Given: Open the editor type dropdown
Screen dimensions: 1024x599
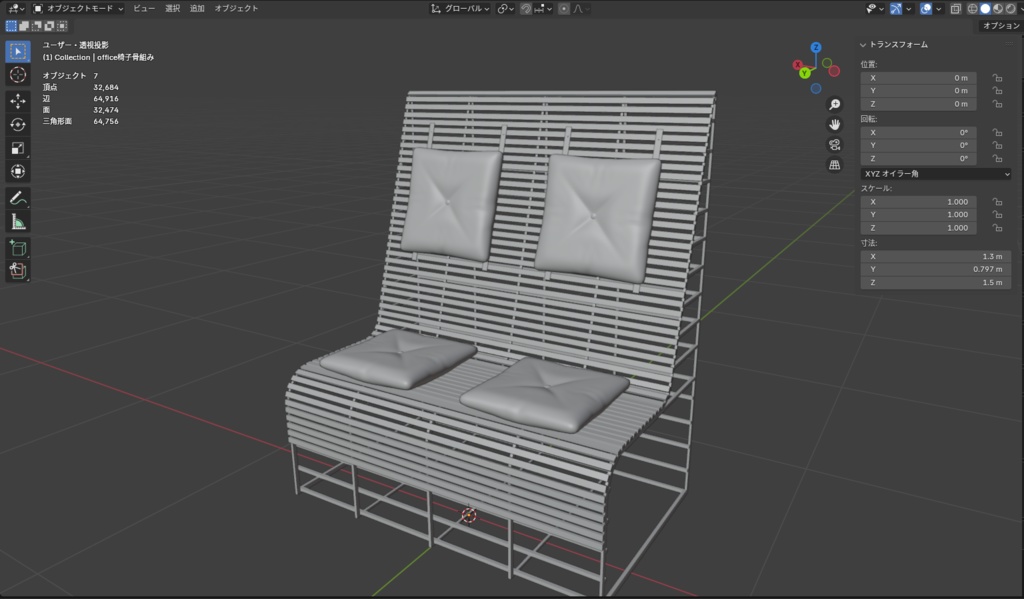Looking at the screenshot, I should tap(16, 9).
